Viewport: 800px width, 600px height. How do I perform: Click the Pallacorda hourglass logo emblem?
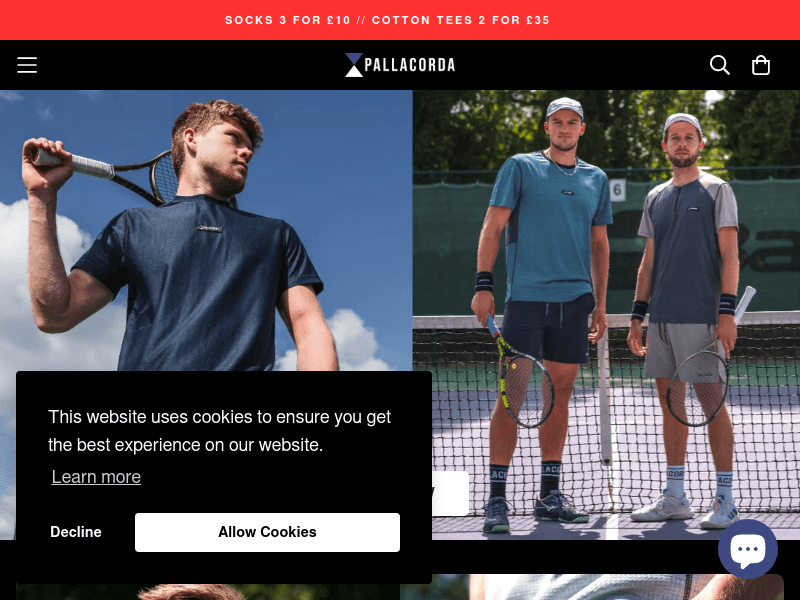354,65
